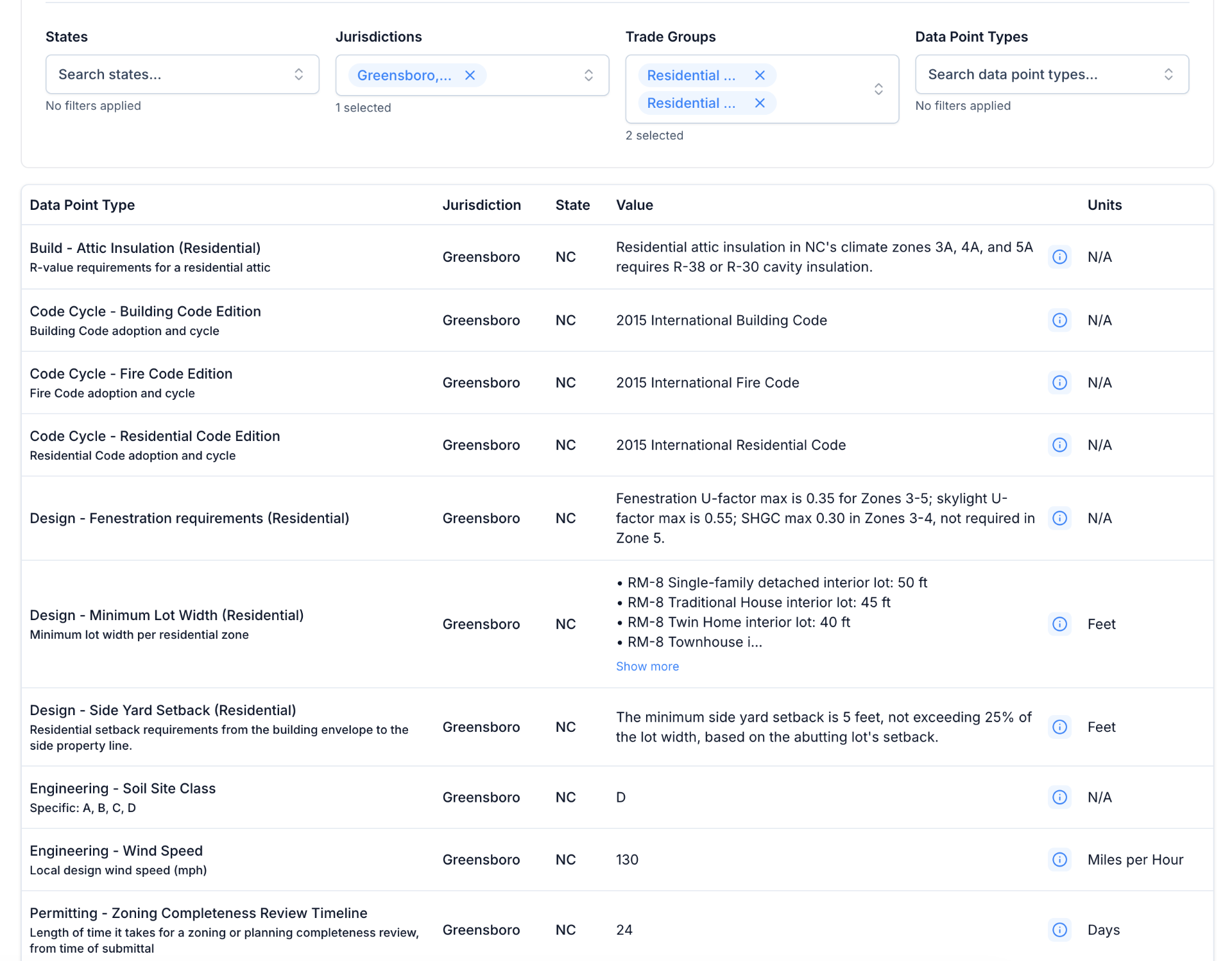Click the info icon for Soil Site Class

click(1059, 797)
